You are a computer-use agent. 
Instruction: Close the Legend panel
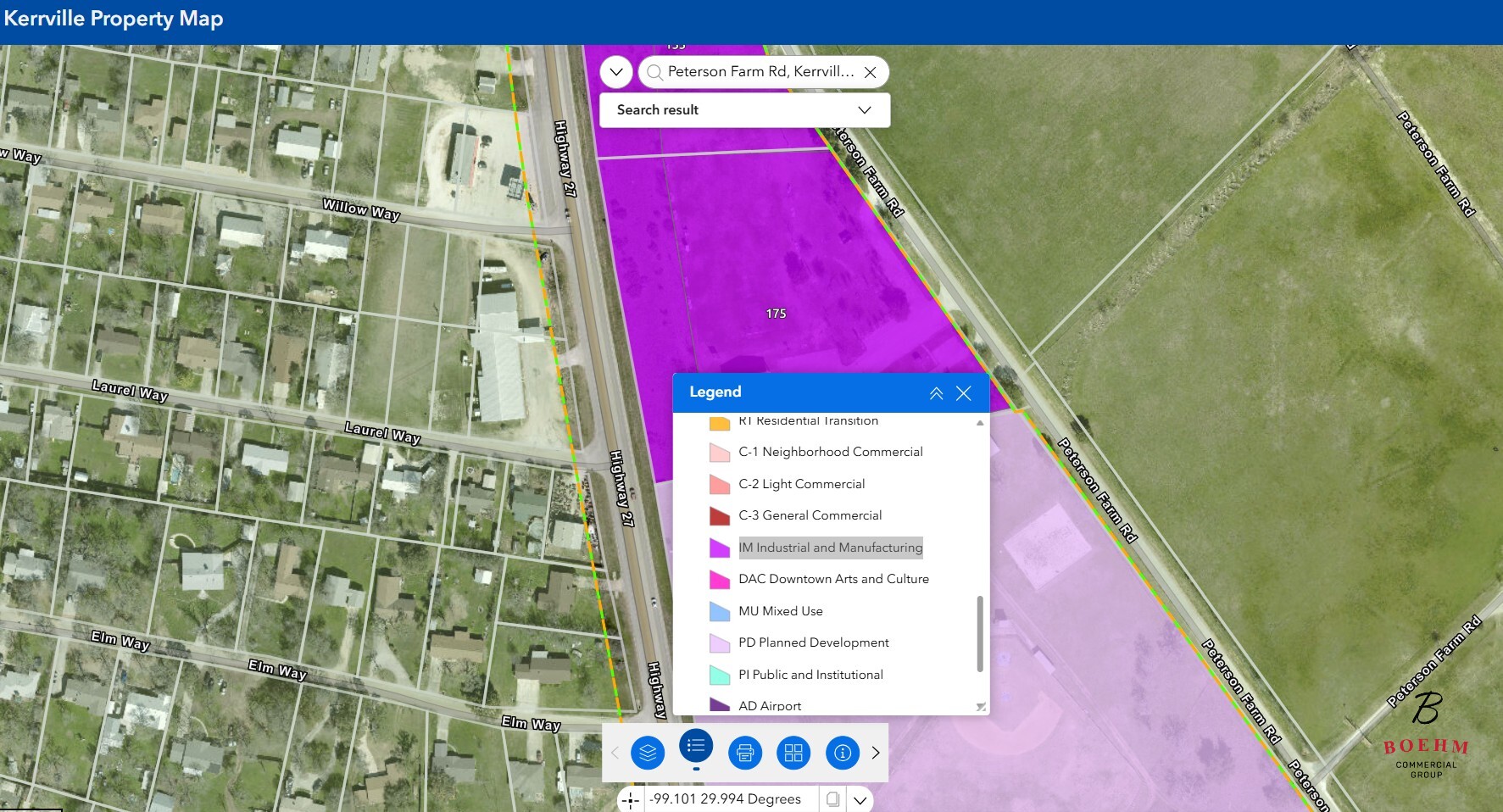tap(963, 393)
